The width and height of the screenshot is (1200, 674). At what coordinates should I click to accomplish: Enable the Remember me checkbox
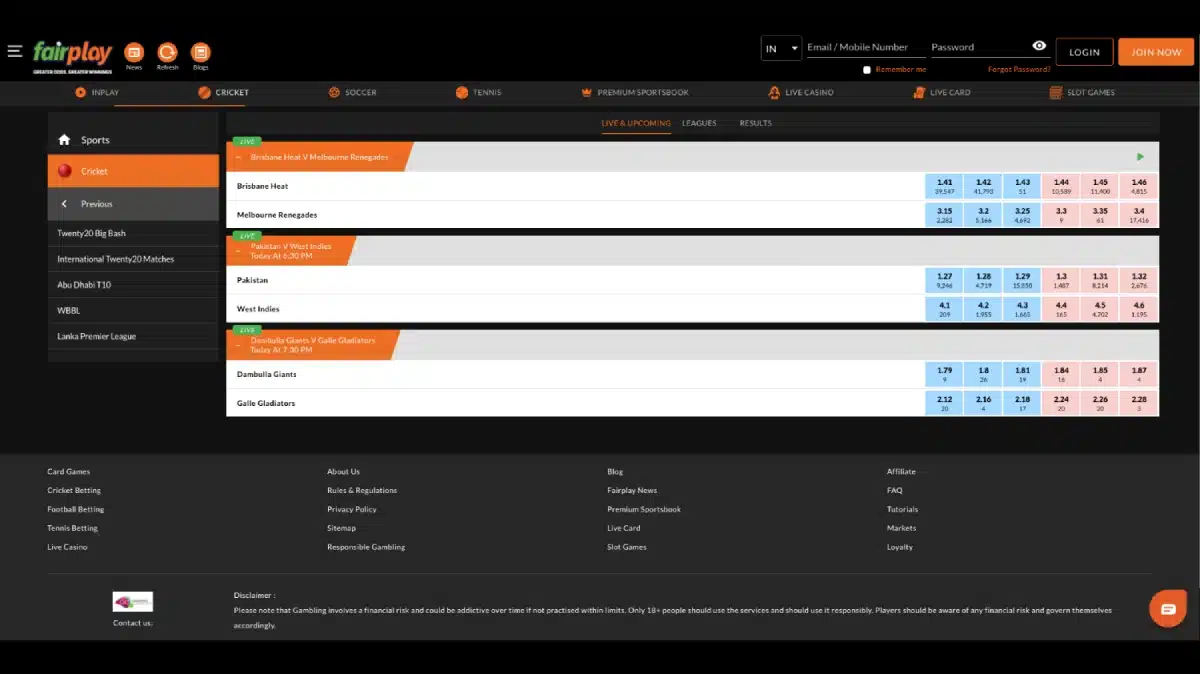pos(867,70)
